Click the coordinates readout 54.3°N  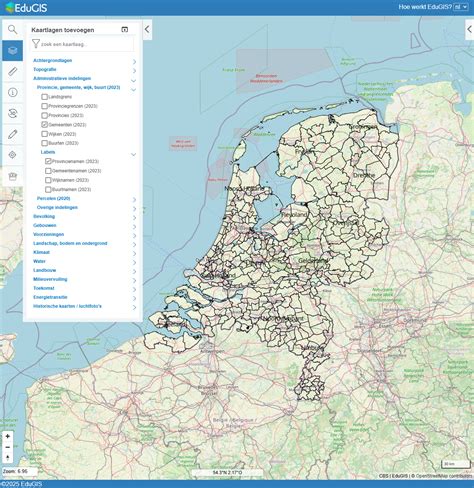coord(227,473)
